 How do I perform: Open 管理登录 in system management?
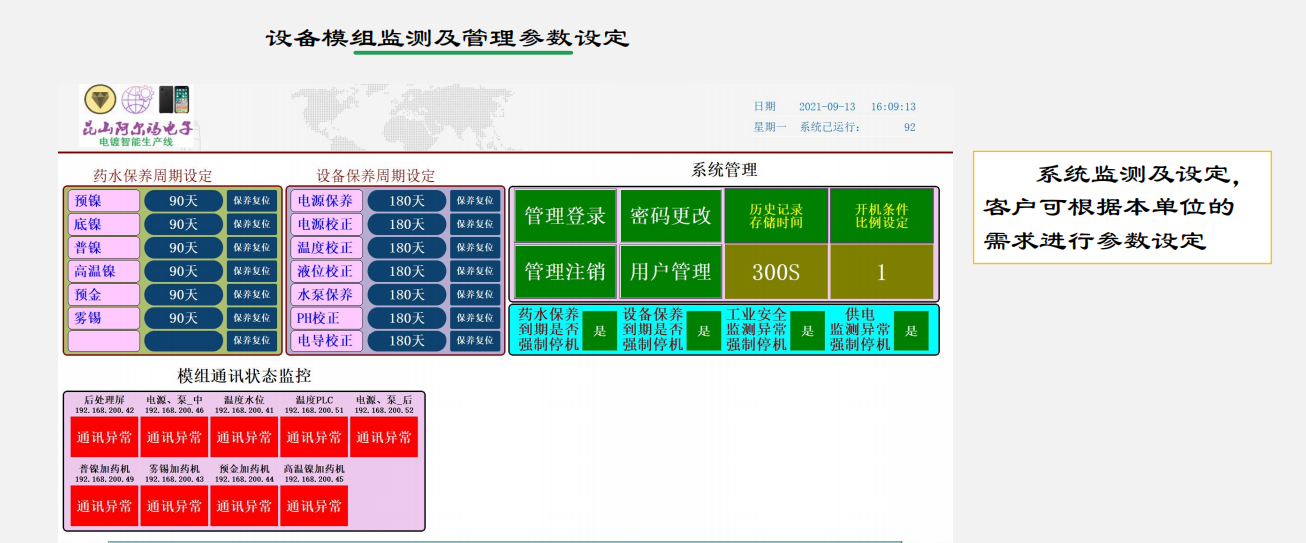coord(565,216)
